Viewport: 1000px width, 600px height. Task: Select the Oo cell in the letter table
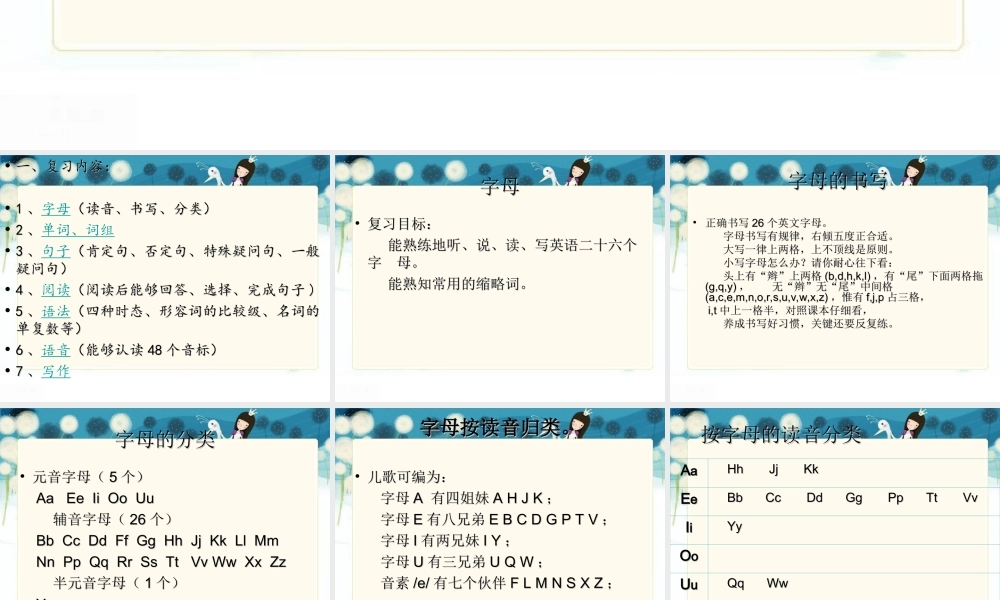[688, 556]
